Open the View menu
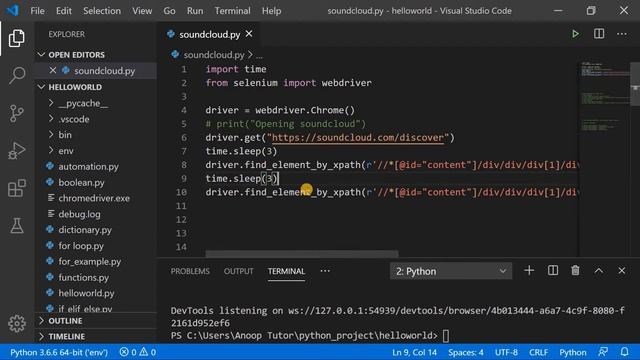 point(142,11)
